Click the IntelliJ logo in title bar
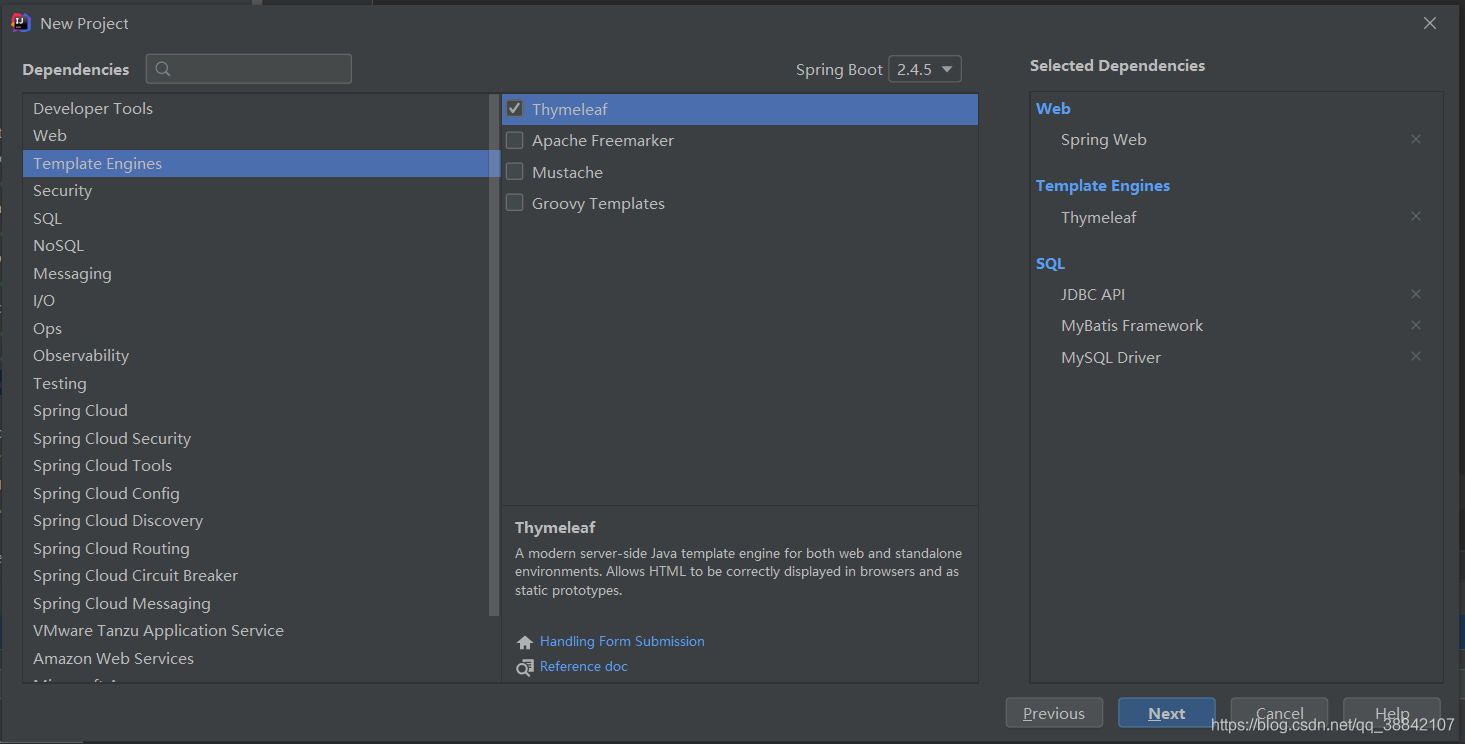This screenshot has width=1465, height=744. coord(21,22)
